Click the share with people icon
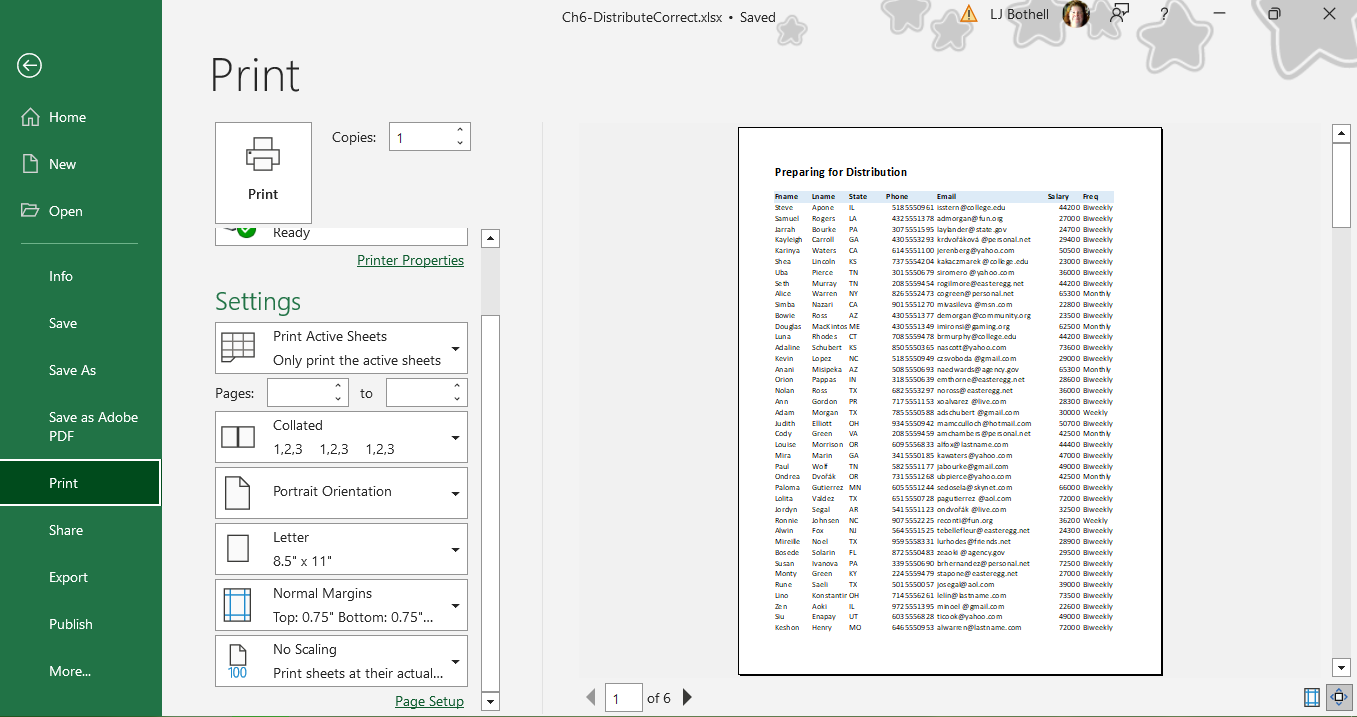This screenshot has width=1357, height=717. pyautogui.click(x=1119, y=12)
